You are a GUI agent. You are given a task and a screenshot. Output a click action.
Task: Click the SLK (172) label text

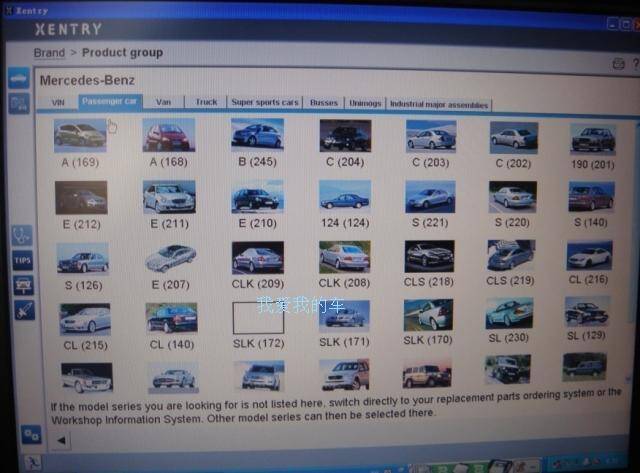[x=258, y=344]
